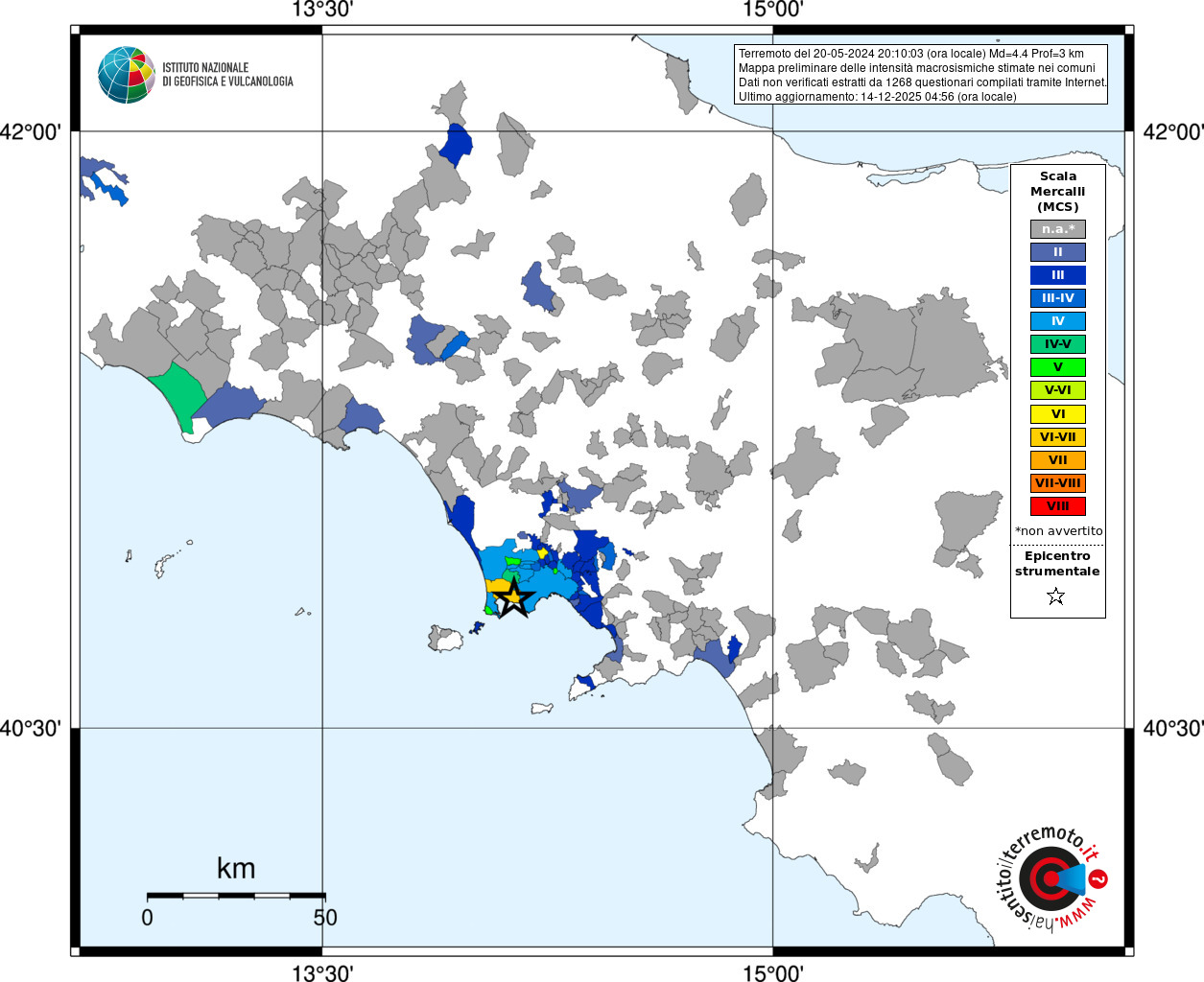Click the green coastal municipality polygon

pyautogui.click(x=177, y=395)
